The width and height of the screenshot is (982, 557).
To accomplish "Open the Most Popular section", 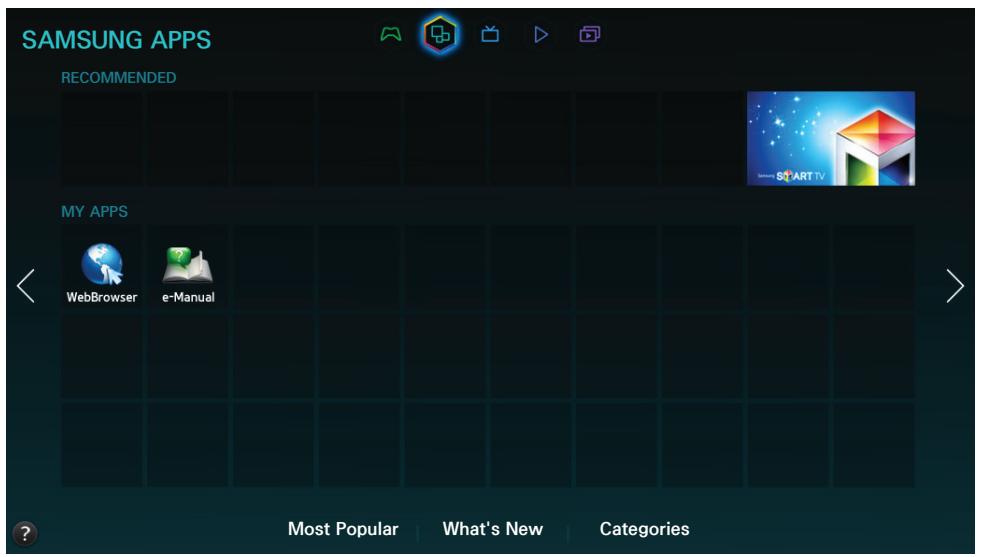I will coord(343,529).
